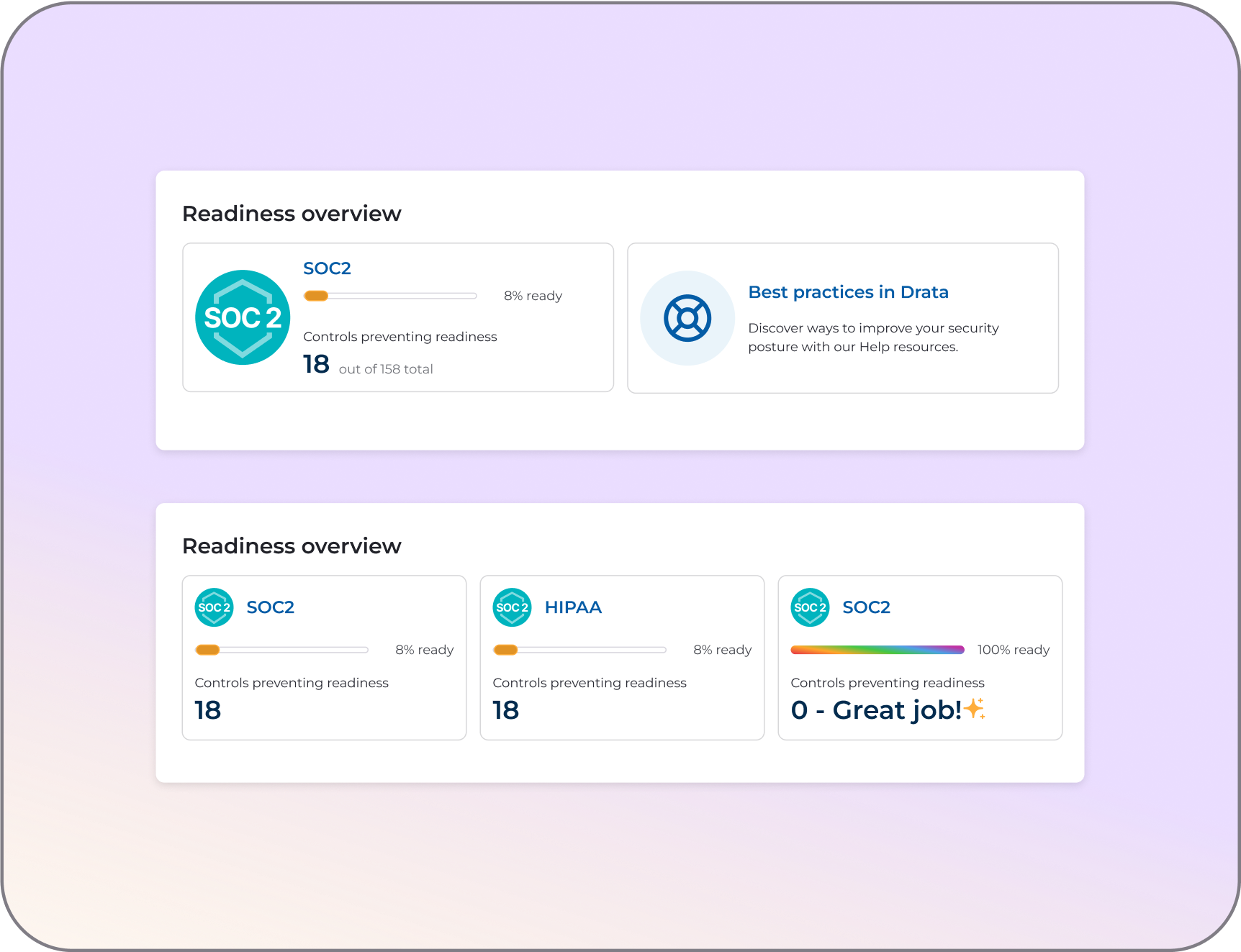Click the '8% ready' label in HIPAA card

[722, 650]
